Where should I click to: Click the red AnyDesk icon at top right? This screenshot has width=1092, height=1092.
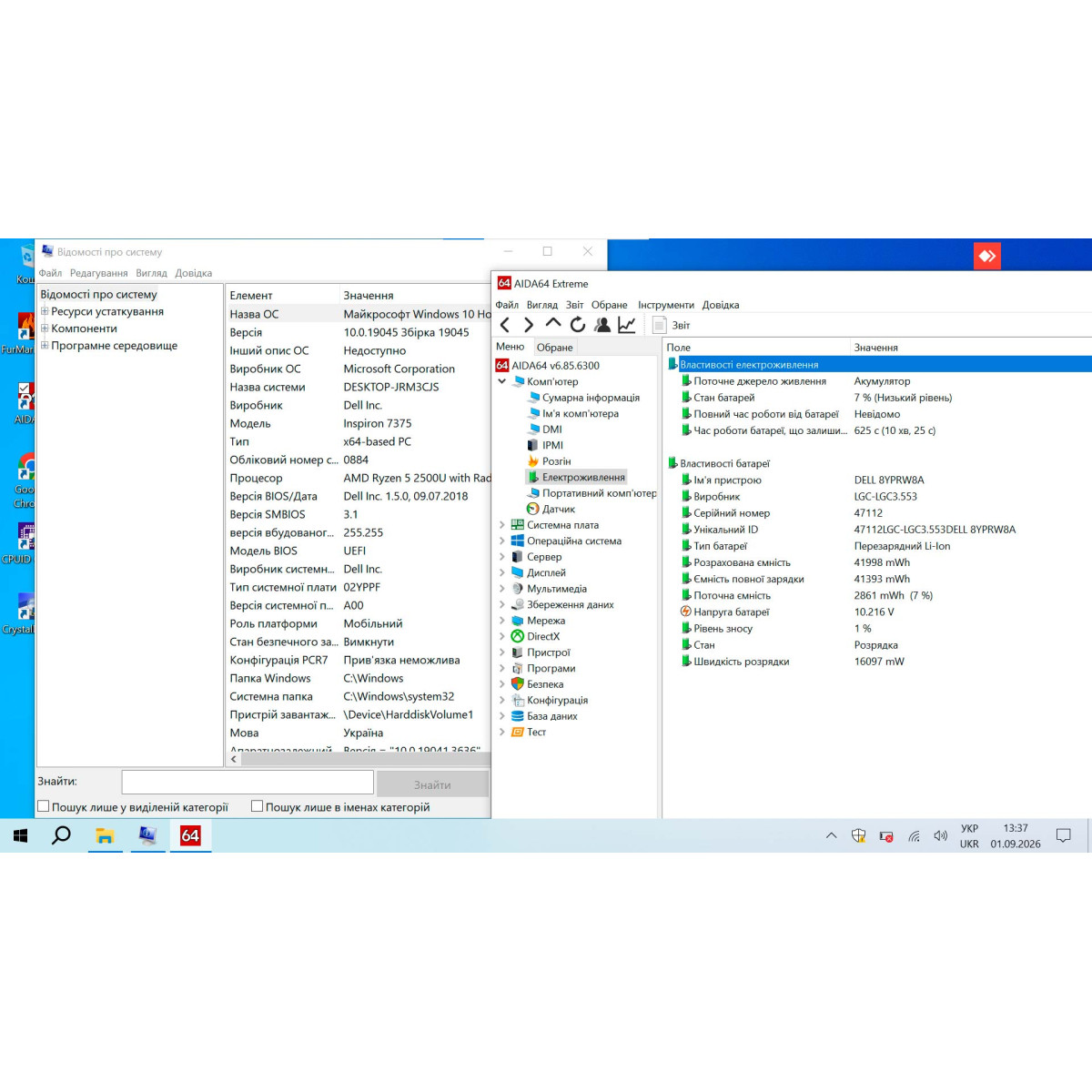pos(987,257)
